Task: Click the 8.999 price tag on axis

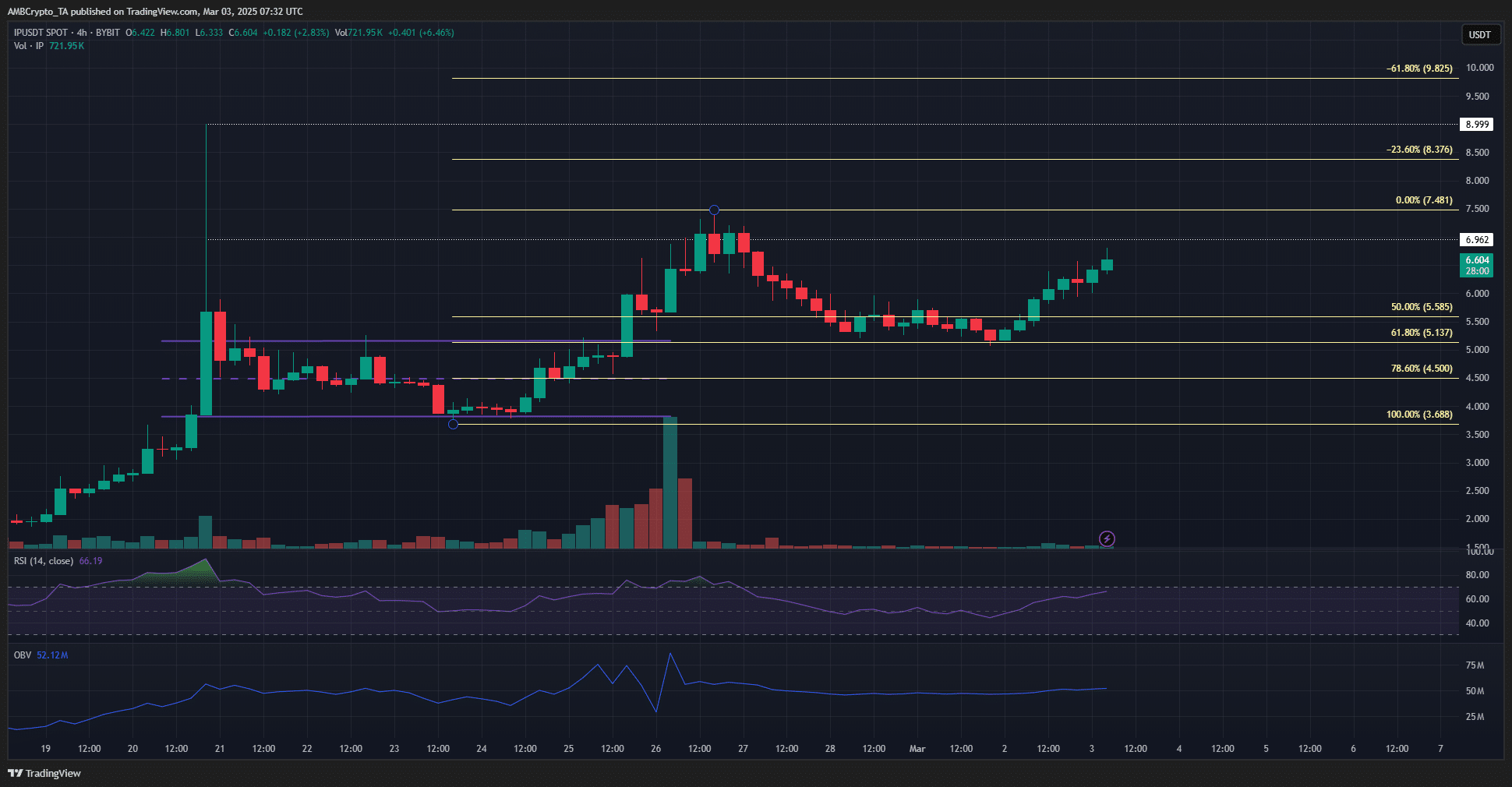Action: tap(1477, 125)
